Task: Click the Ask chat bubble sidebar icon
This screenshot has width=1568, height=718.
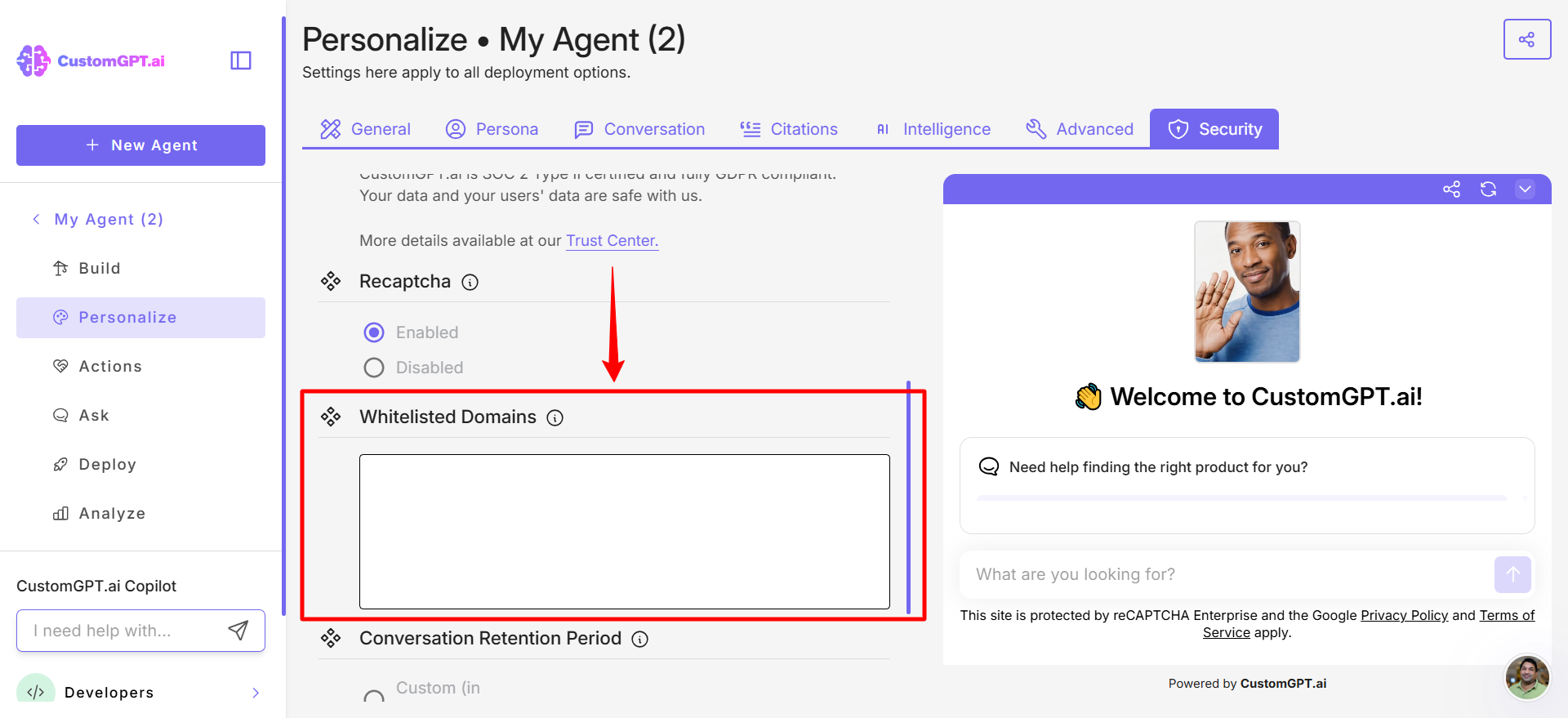Action: (x=60, y=415)
